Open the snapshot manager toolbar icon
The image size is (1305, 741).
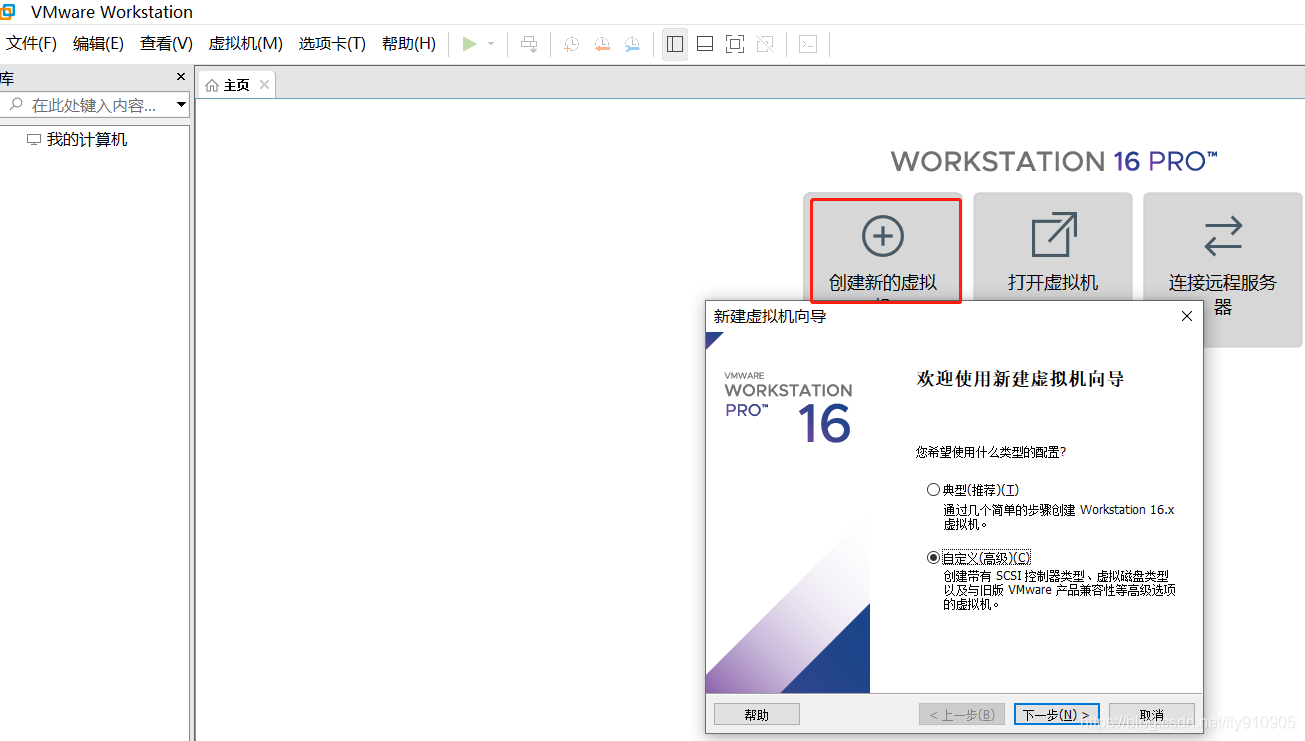[x=633, y=44]
